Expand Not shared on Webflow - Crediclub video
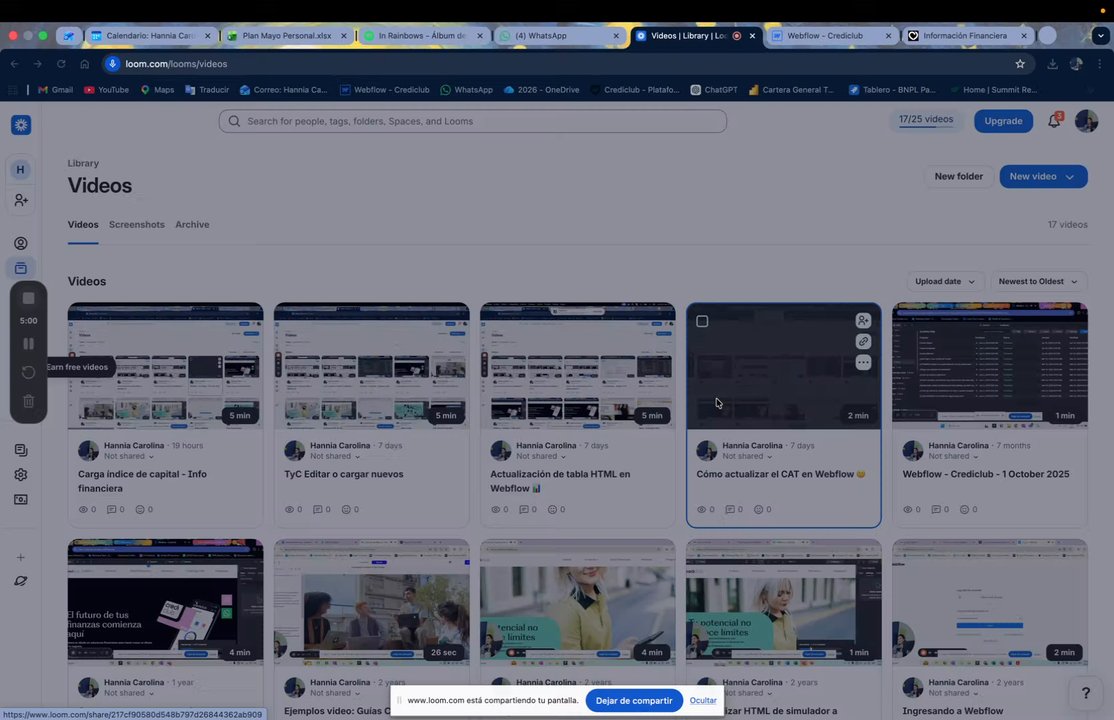The width and height of the screenshot is (1114, 720). click(953, 456)
